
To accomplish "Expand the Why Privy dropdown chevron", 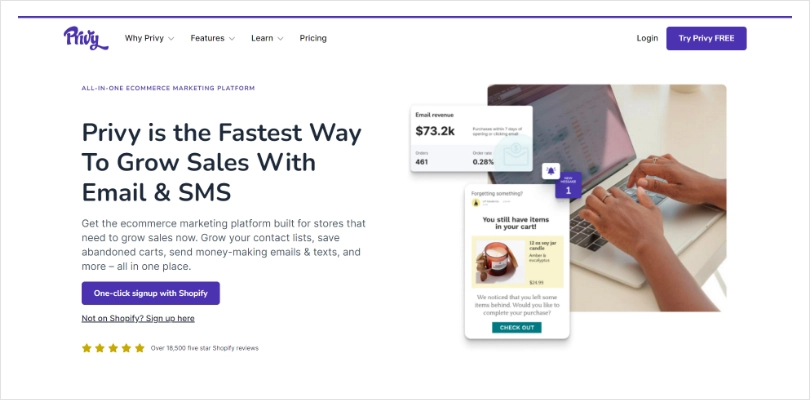I will 171,39.
